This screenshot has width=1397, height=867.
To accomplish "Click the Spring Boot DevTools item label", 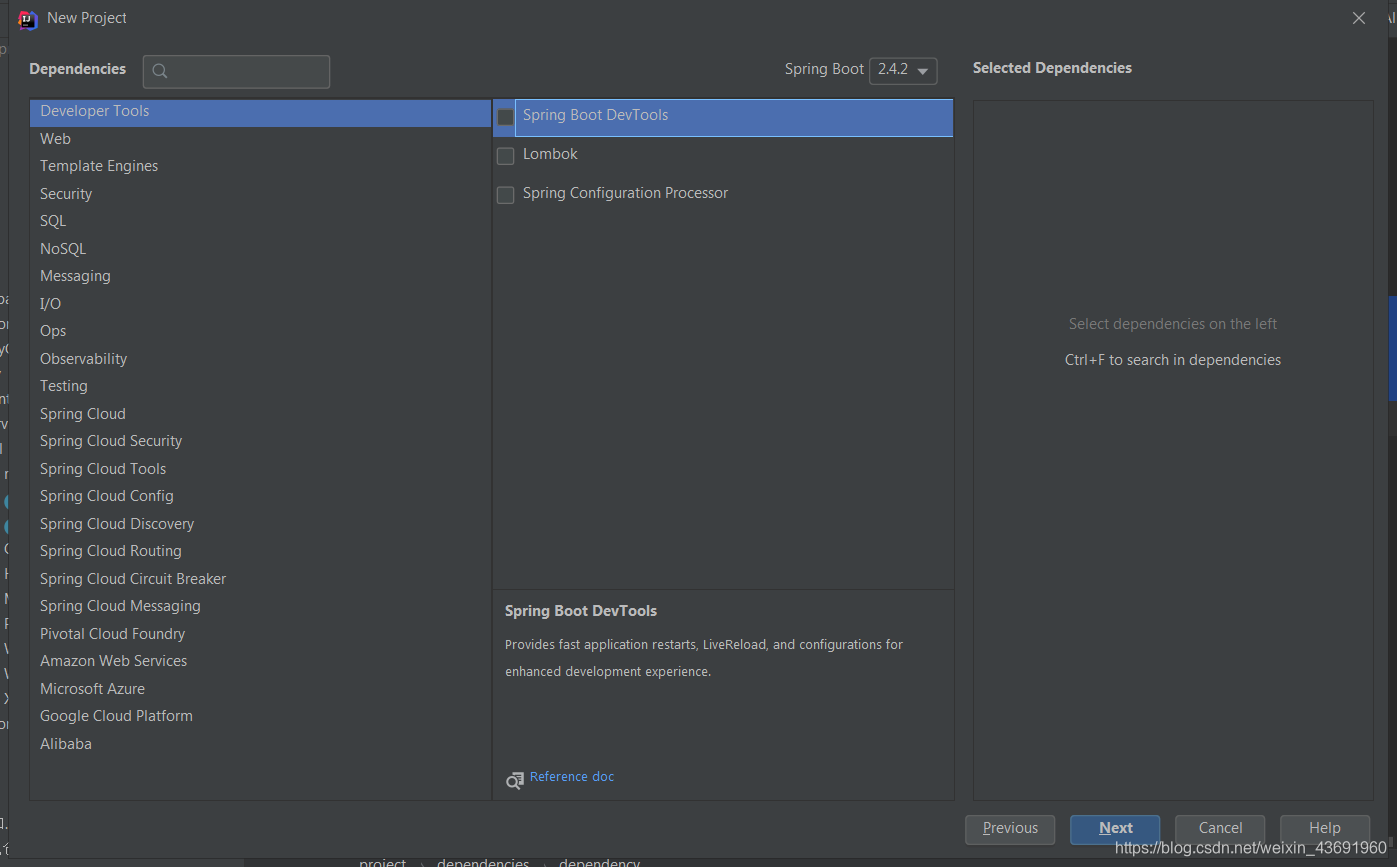I will coord(595,115).
